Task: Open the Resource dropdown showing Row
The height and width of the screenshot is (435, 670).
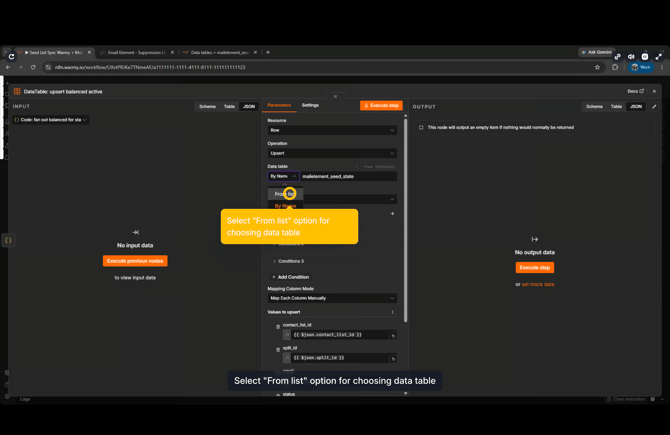Action: tap(332, 130)
